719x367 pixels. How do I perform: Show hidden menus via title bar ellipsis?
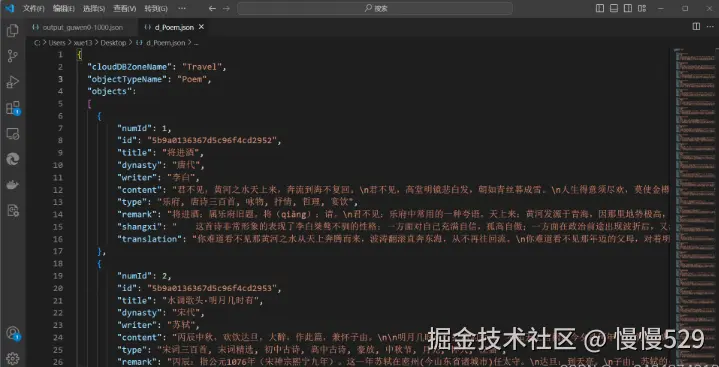(x=182, y=8)
